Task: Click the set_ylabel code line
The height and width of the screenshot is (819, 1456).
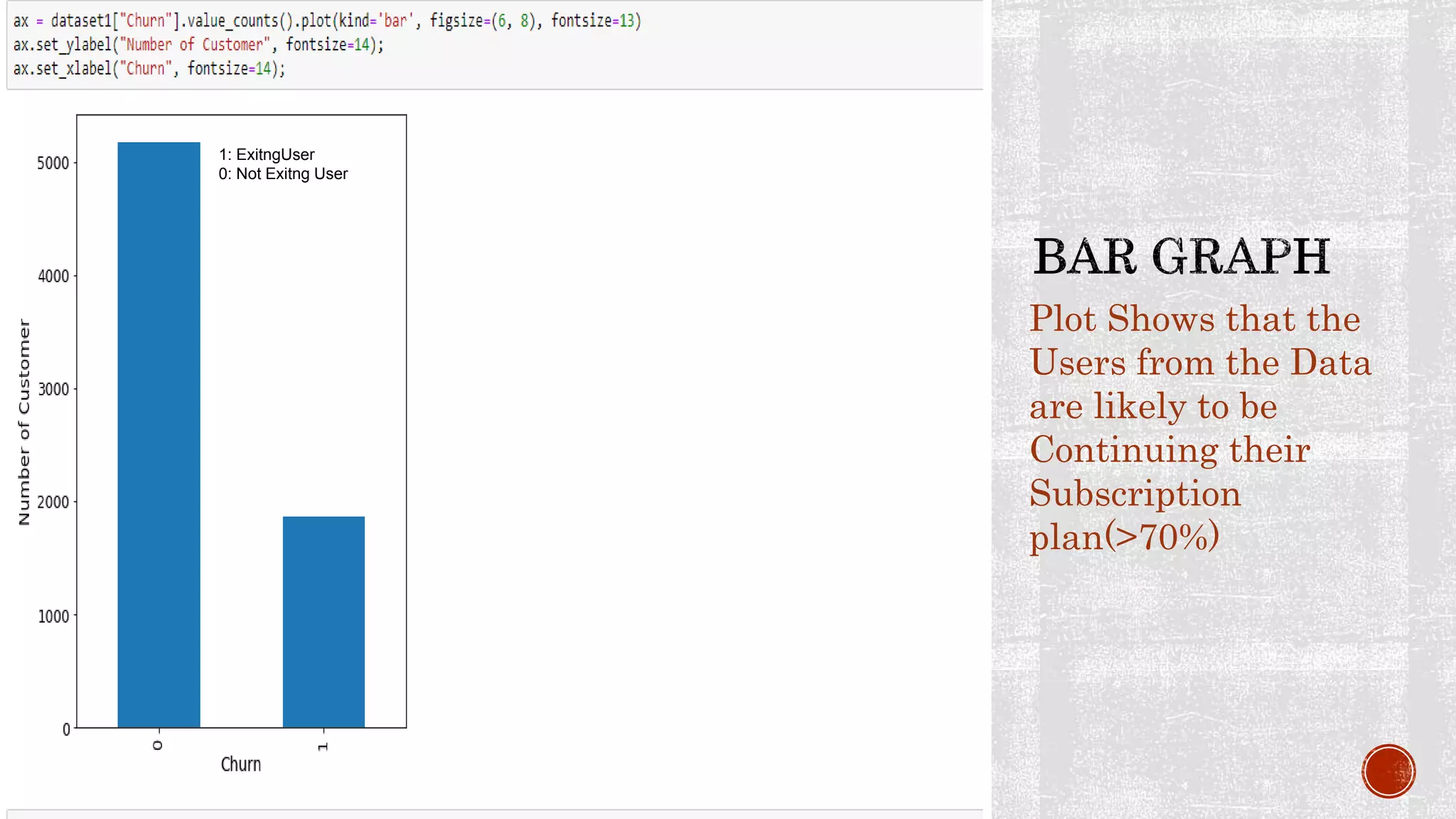Action: pos(198,45)
